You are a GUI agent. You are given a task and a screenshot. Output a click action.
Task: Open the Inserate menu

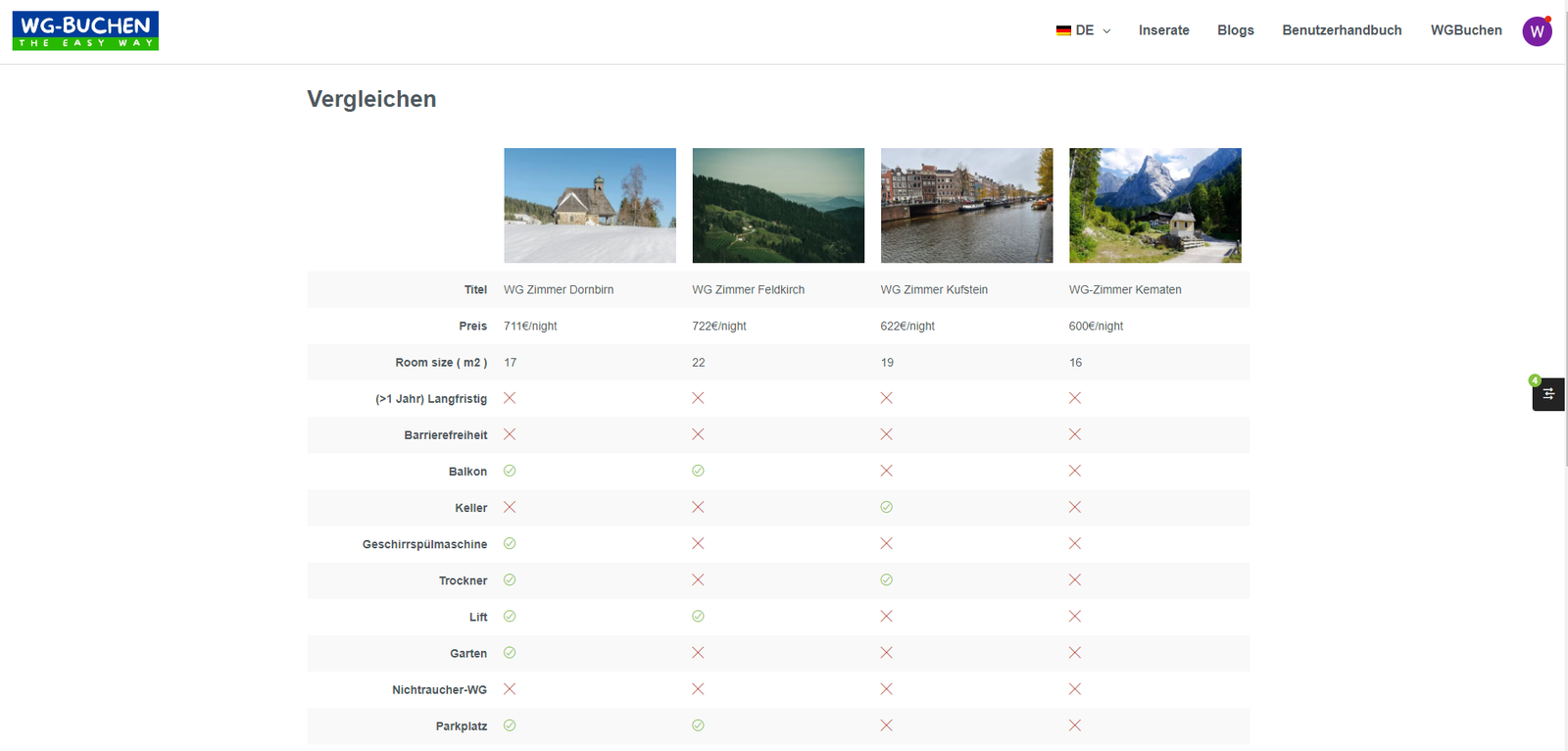(x=1163, y=30)
